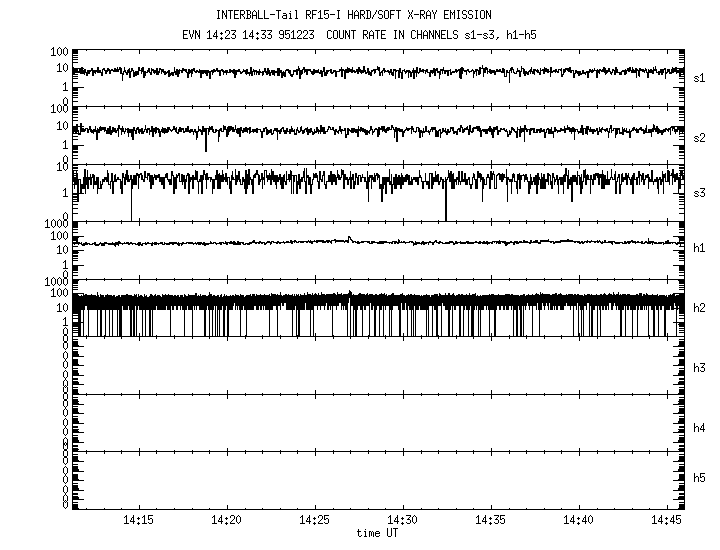Select the 14:25 time tick label
This screenshot has width=720, height=550.
point(315,521)
